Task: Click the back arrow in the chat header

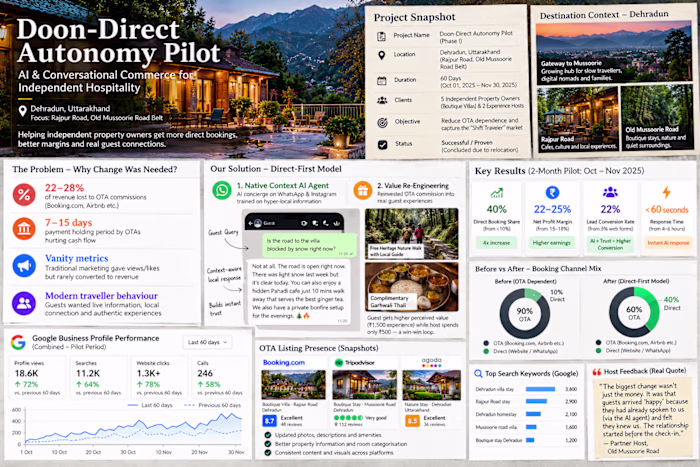Action: 250,223
